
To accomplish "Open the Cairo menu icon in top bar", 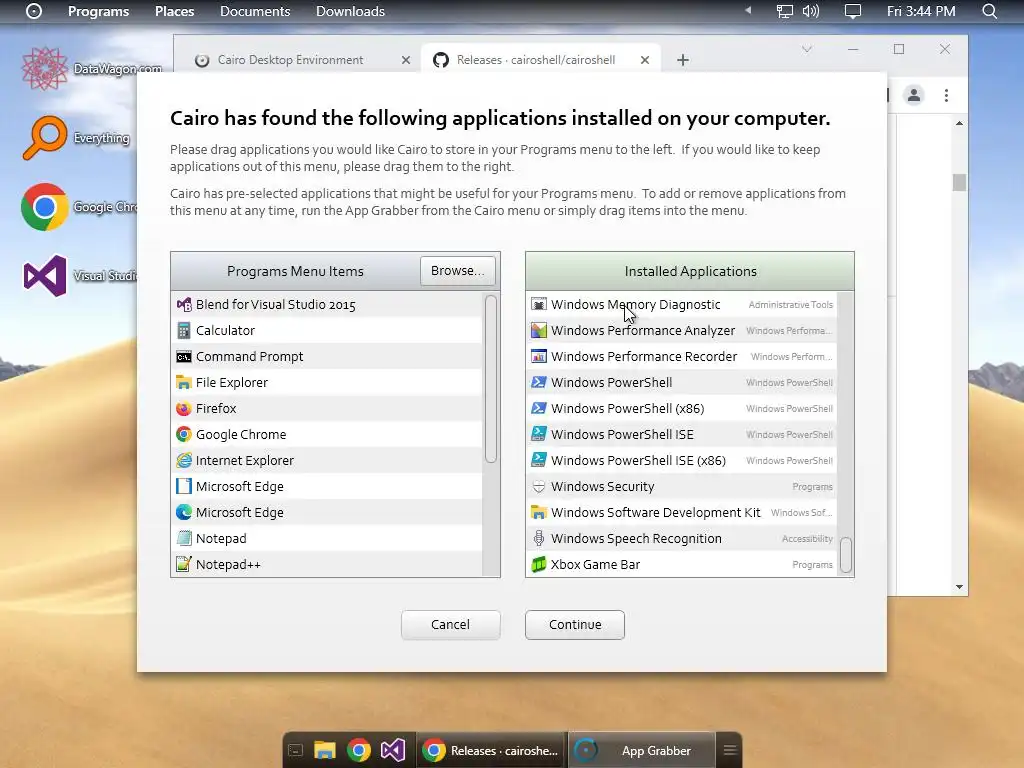I will pos(34,11).
